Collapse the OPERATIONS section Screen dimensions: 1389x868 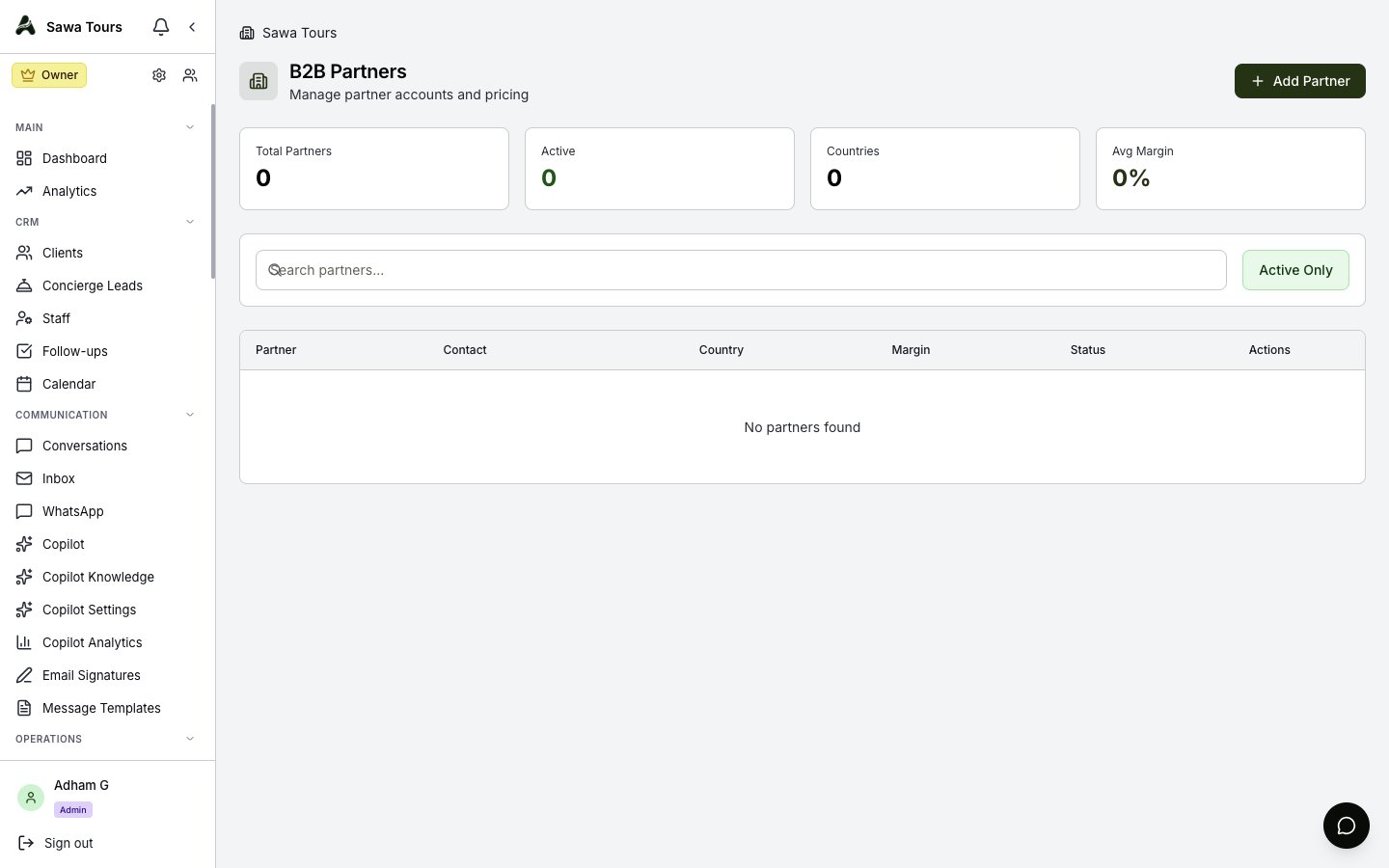pos(190,739)
